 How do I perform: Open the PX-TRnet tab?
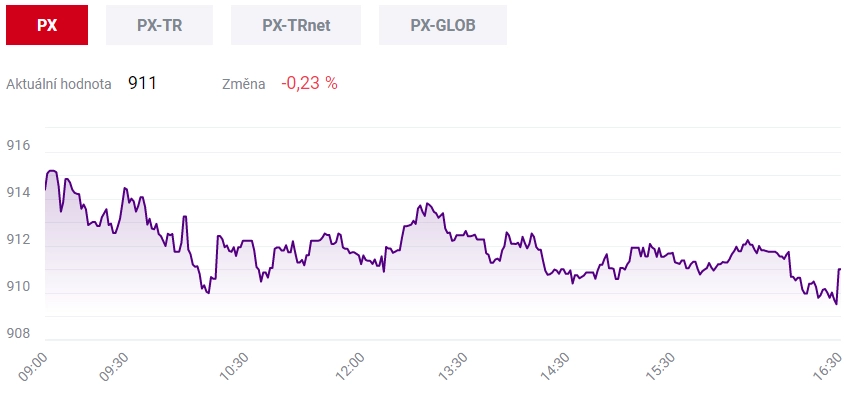[x=296, y=25]
